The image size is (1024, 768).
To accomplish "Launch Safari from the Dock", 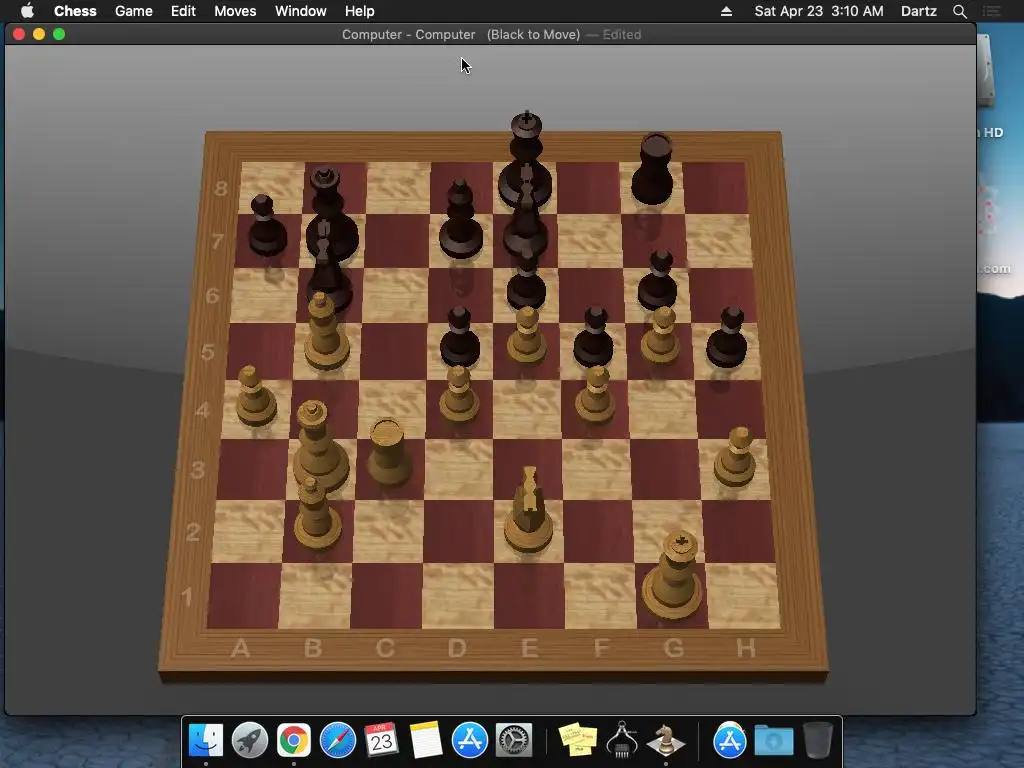I will pos(338,740).
